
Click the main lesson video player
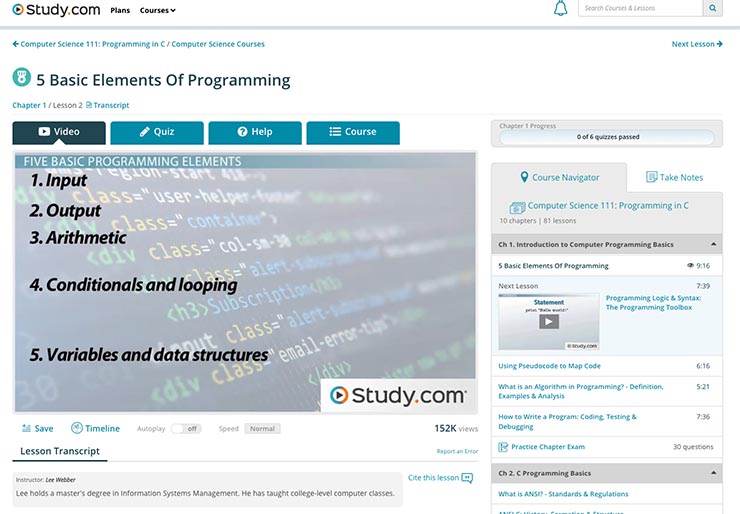pyautogui.click(x=245, y=282)
